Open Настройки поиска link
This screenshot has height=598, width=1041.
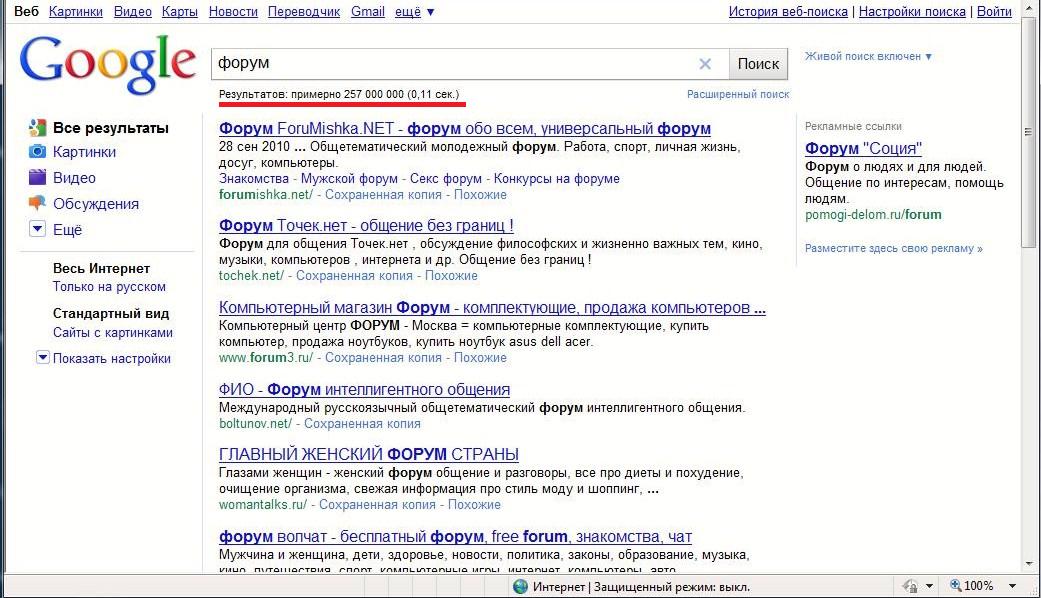(x=912, y=12)
